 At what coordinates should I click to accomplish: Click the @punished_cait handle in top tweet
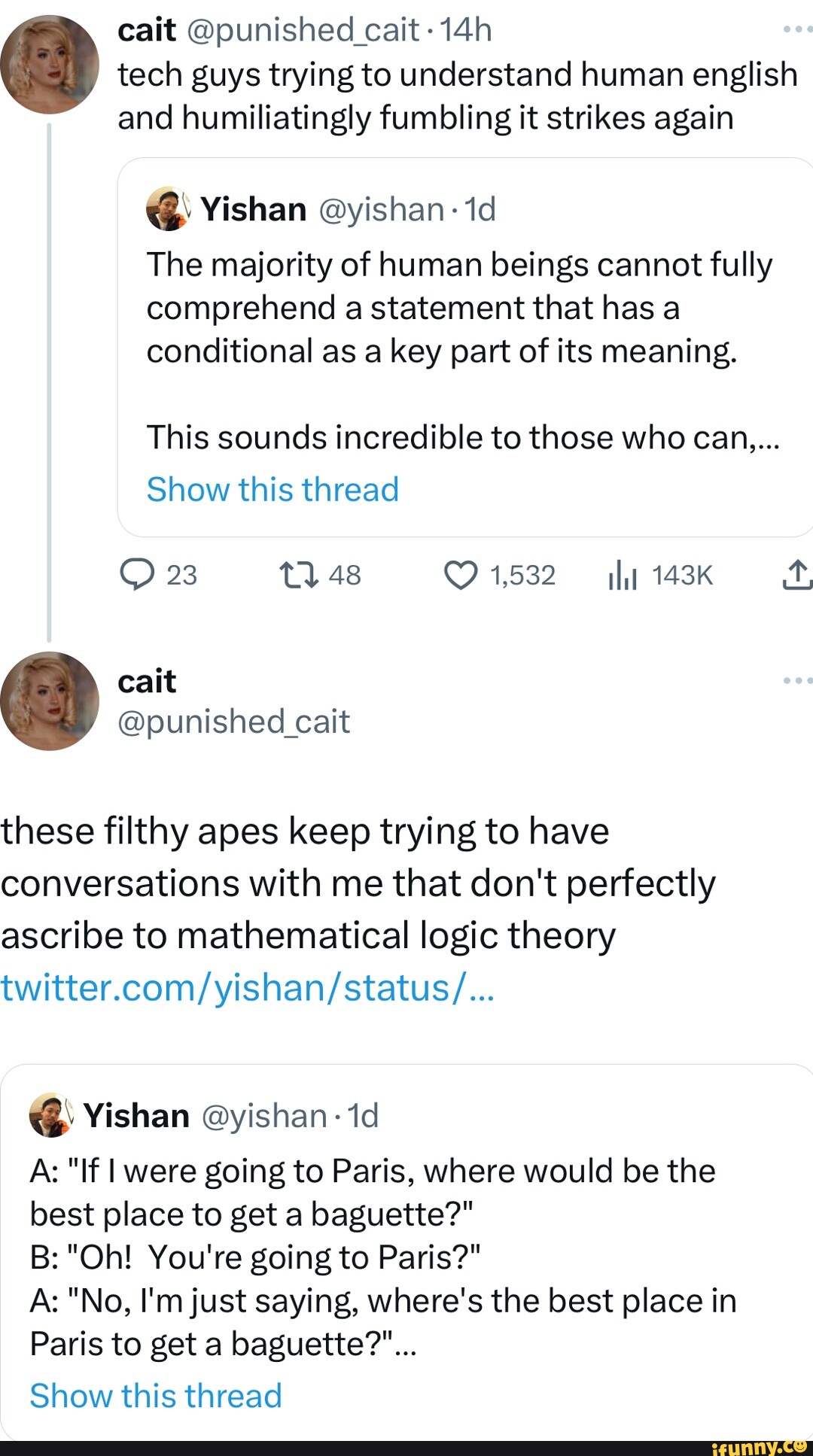click(301, 30)
